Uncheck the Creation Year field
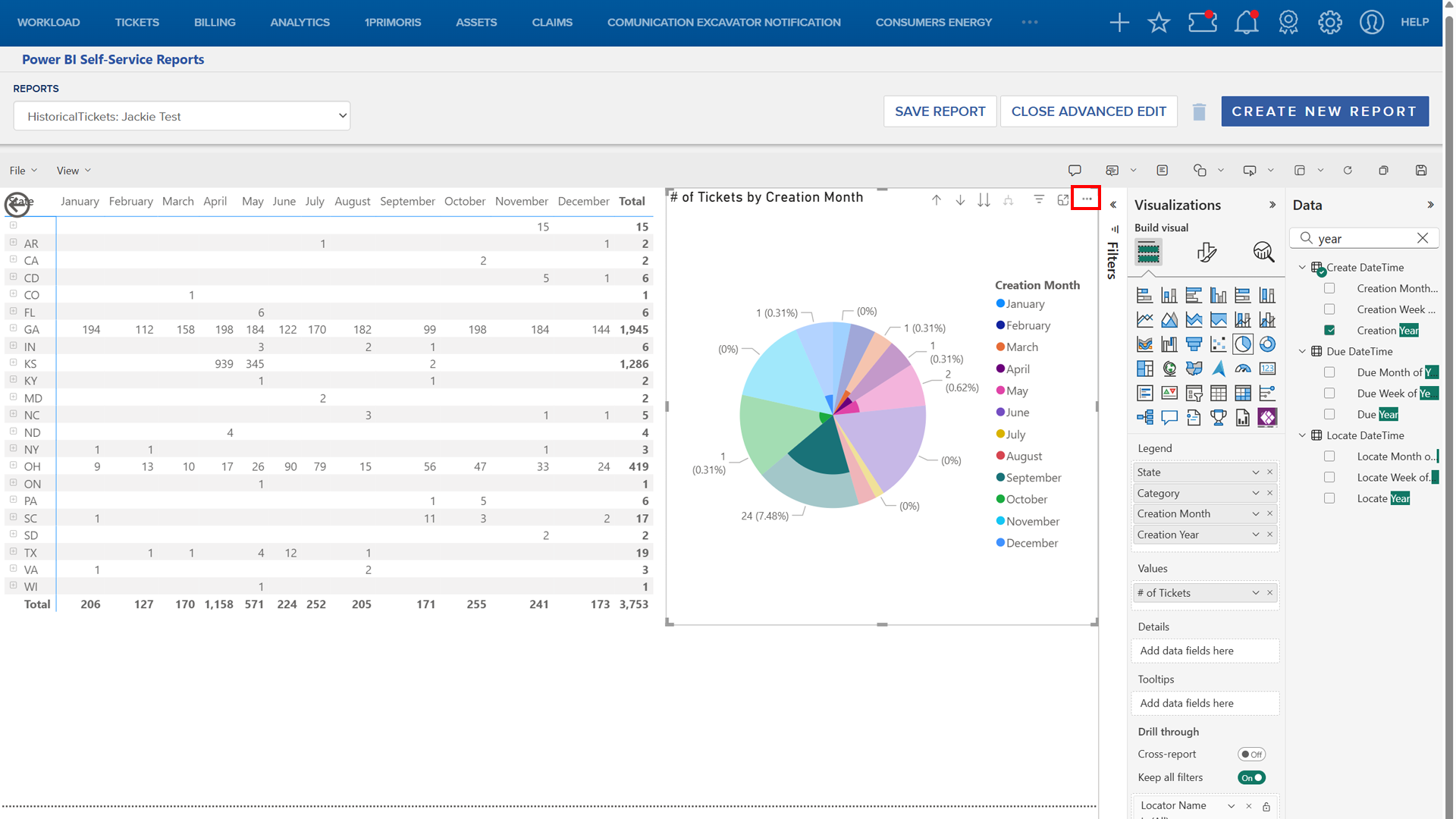 tap(1329, 331)
